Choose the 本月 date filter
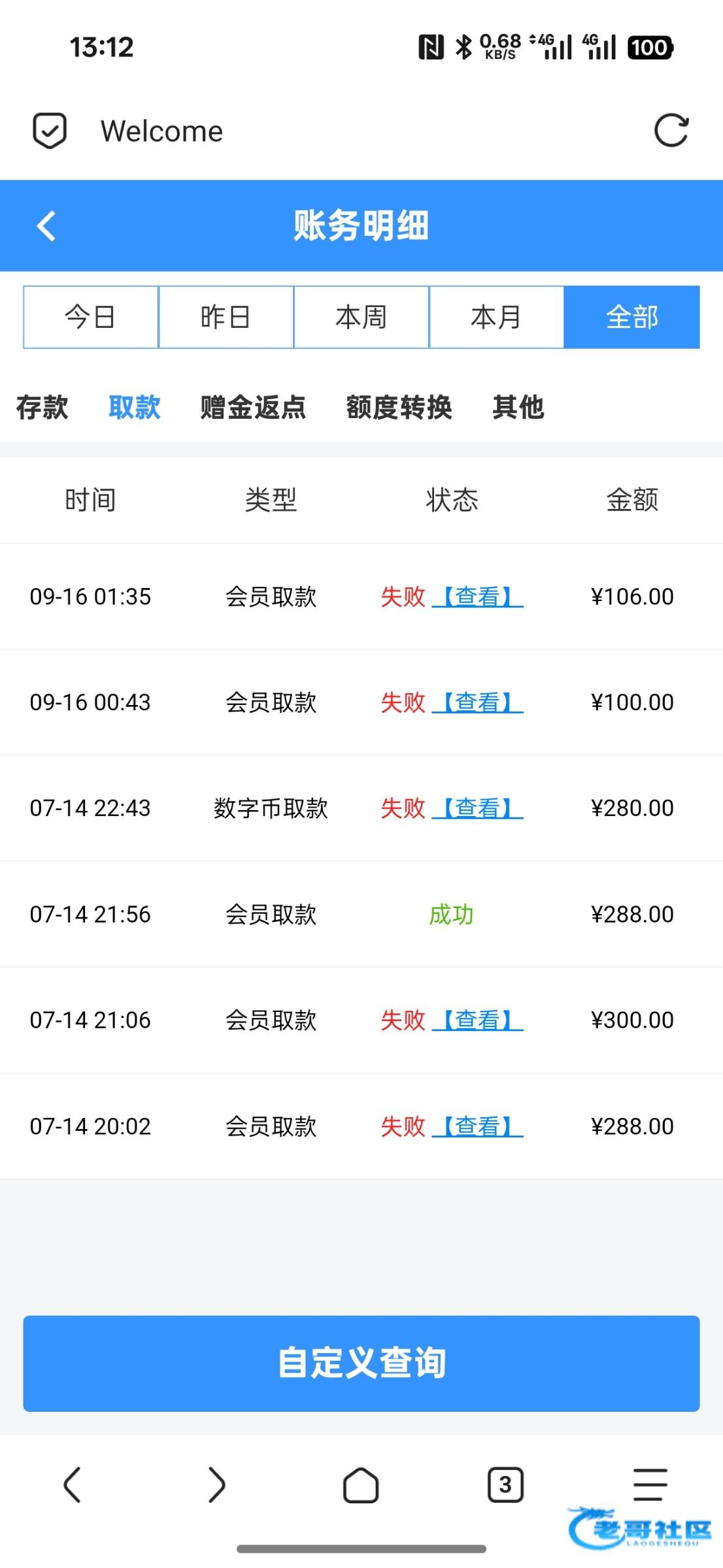 pos(496,317)
